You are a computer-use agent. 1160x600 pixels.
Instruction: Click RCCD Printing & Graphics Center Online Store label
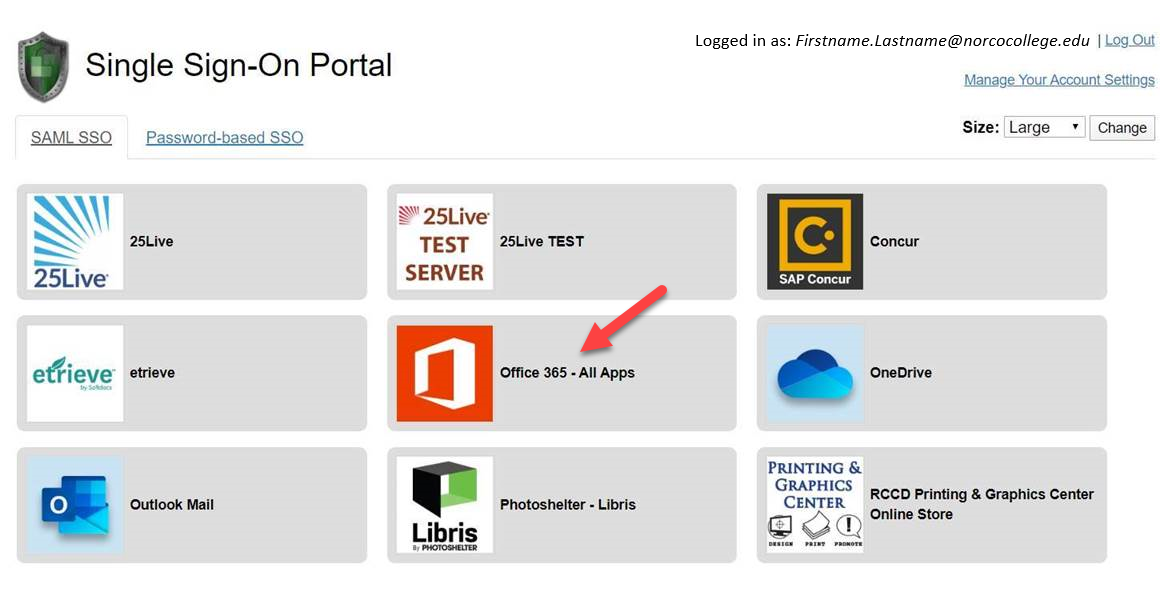pyautogui.click(x=982, y=504)
